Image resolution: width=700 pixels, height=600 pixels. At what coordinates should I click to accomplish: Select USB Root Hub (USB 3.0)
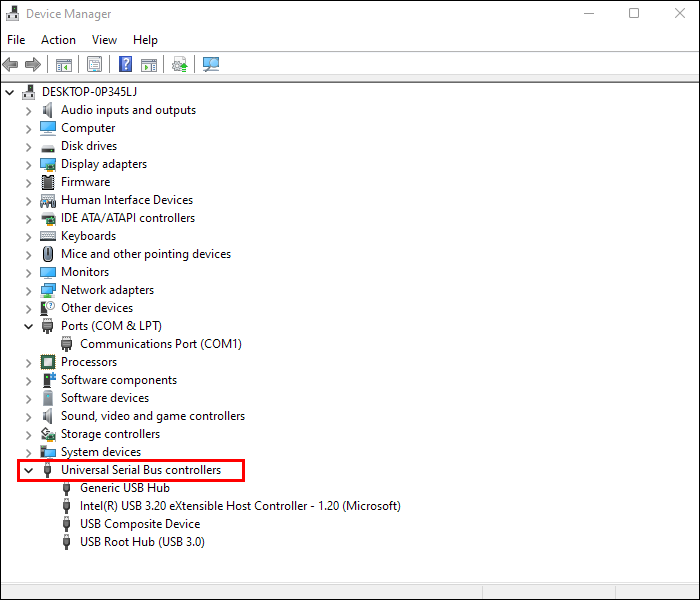(x=142, y=542)
